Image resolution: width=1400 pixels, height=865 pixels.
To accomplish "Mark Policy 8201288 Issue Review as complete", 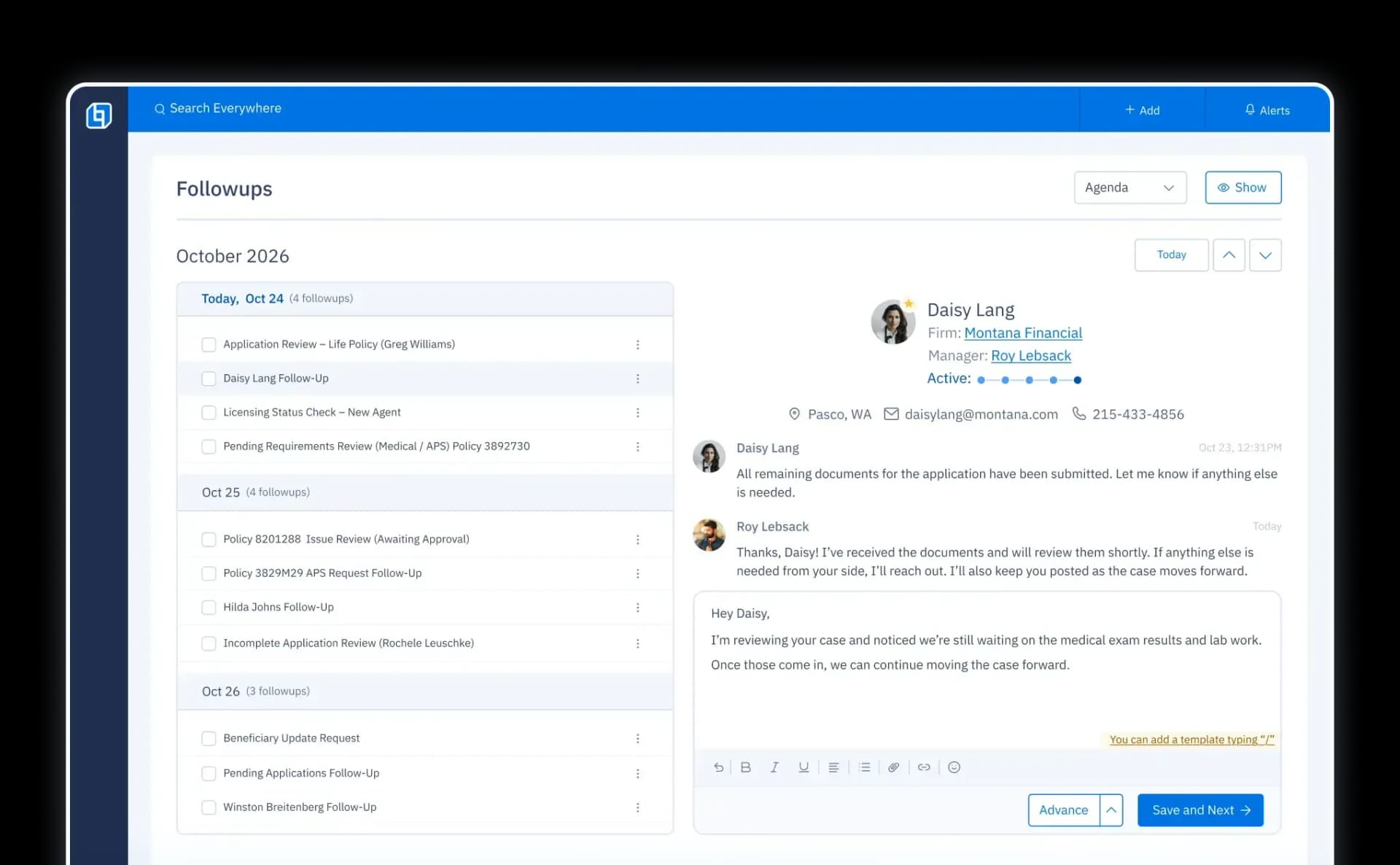I will click(x=209, y=539).
